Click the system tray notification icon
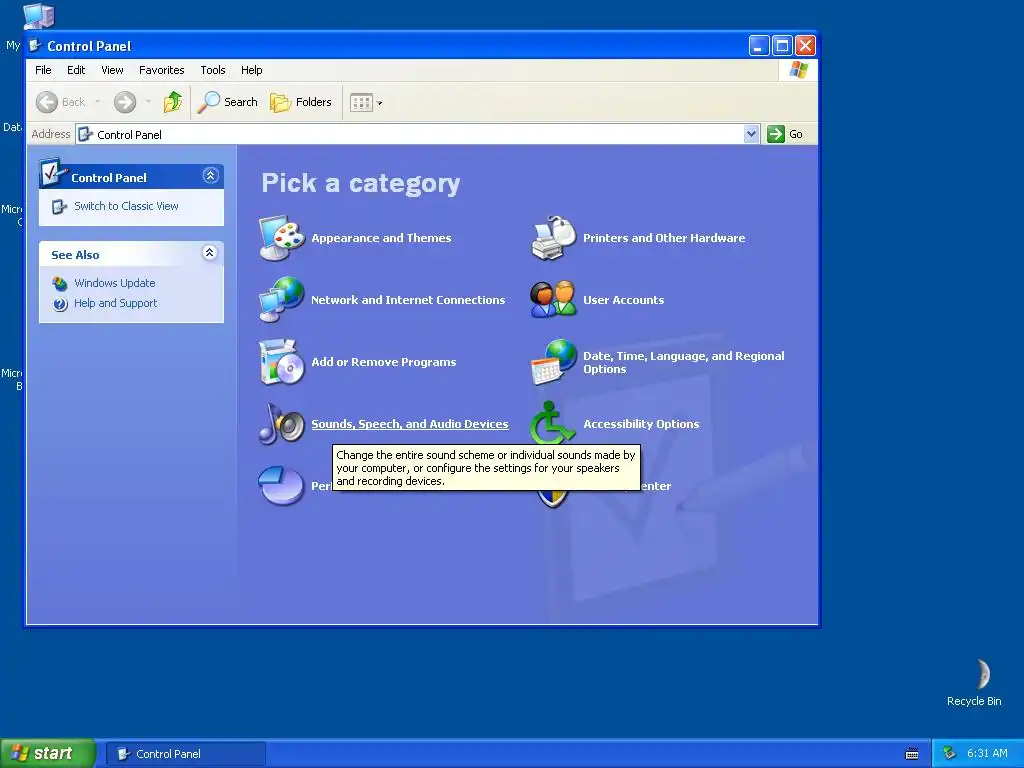The height and width of the screenshot is (768, 1024). [x=949, y=754]
